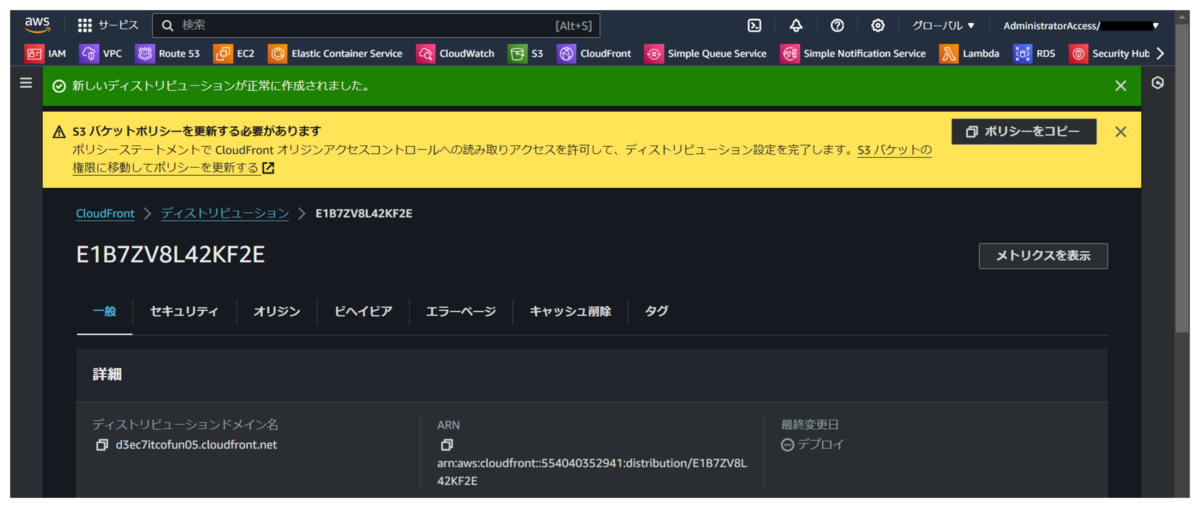This screenshot has width=1200, height=508.
Task: Switch to the エラーページ tab
Action: tap(461, 311)
